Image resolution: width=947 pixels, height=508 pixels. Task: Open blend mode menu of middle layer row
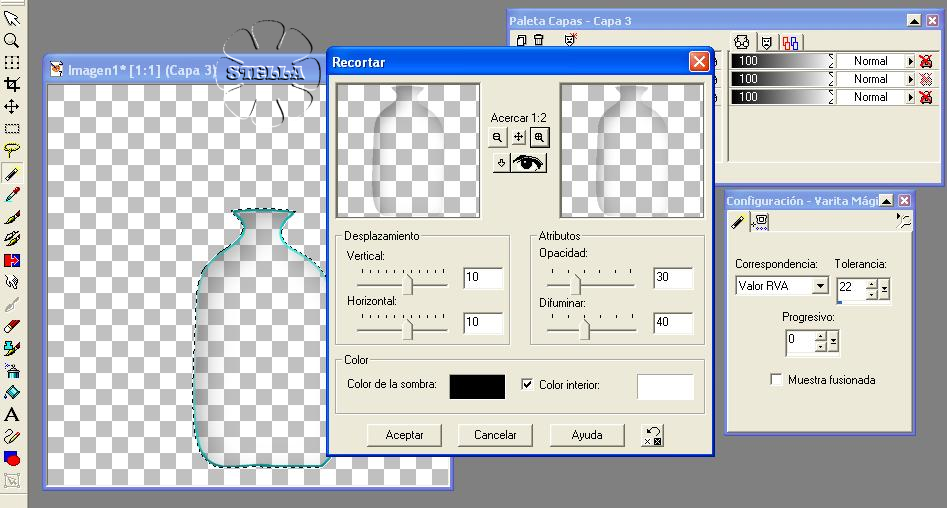(910, 79)
